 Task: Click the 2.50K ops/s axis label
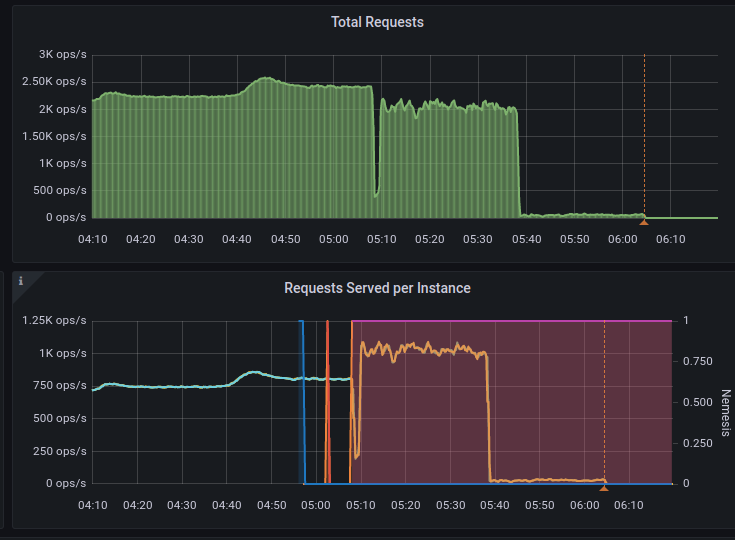pyautogui.click(x=54, y=82)
